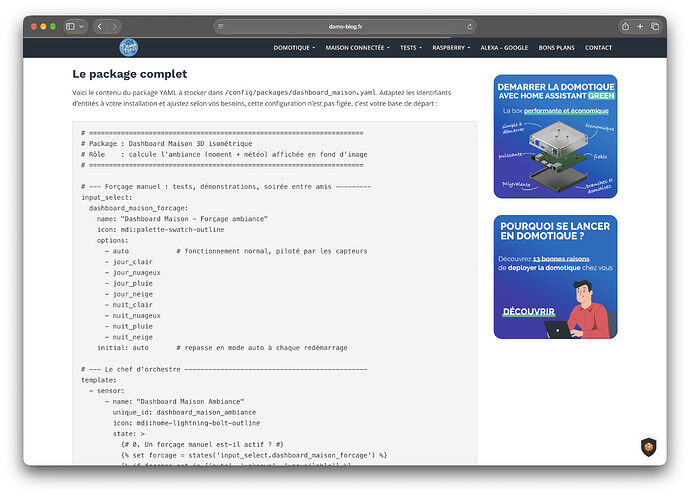
Task: Open the DOMOTIQUE menu
Action: [294, 48]
